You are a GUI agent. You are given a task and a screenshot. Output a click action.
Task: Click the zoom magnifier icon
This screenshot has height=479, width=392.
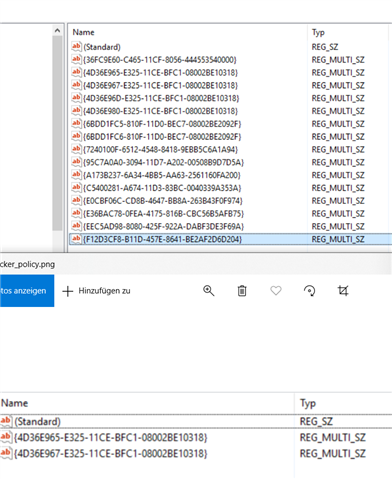pos(209,291)
